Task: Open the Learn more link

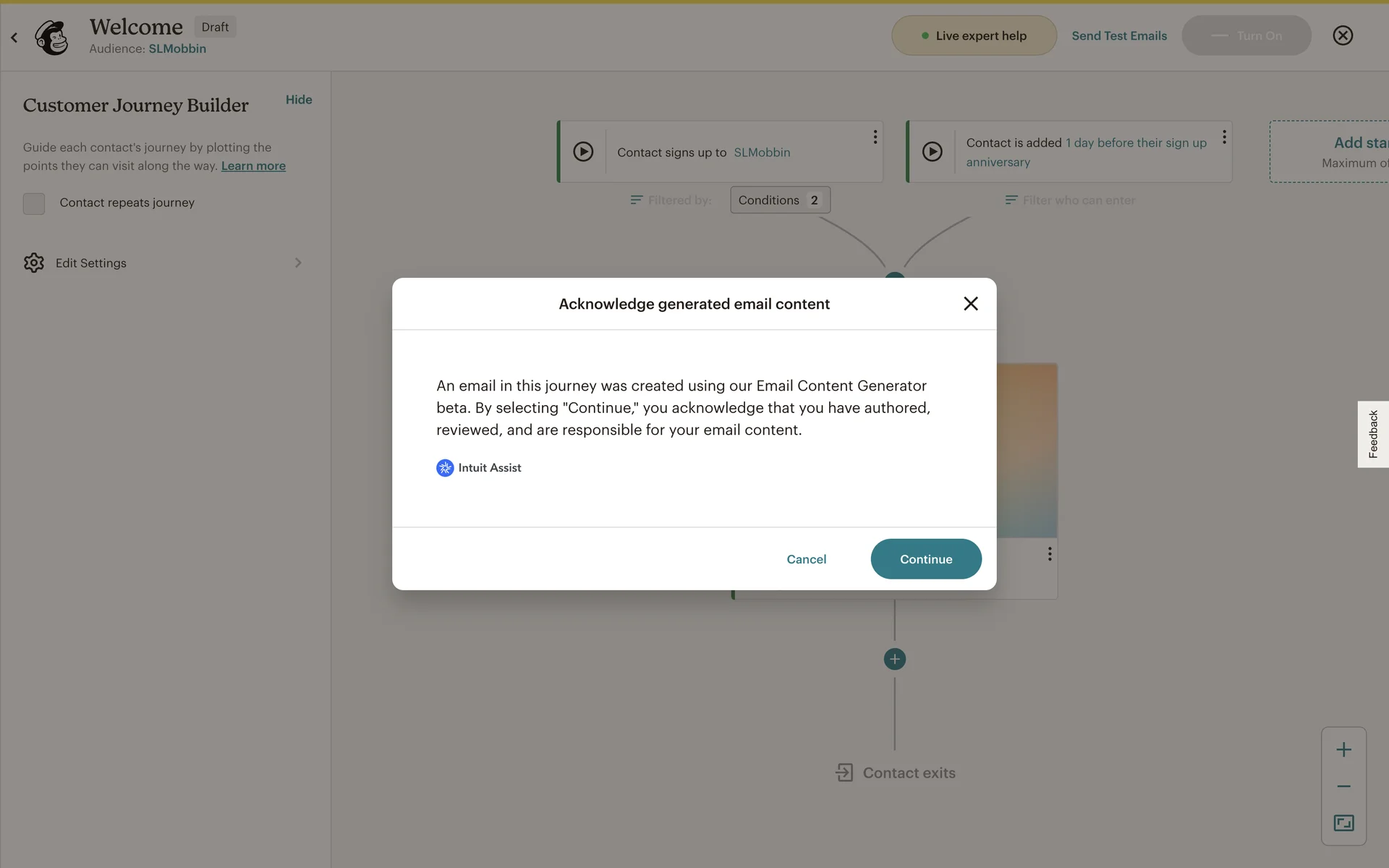Action: tap(253, 166)
